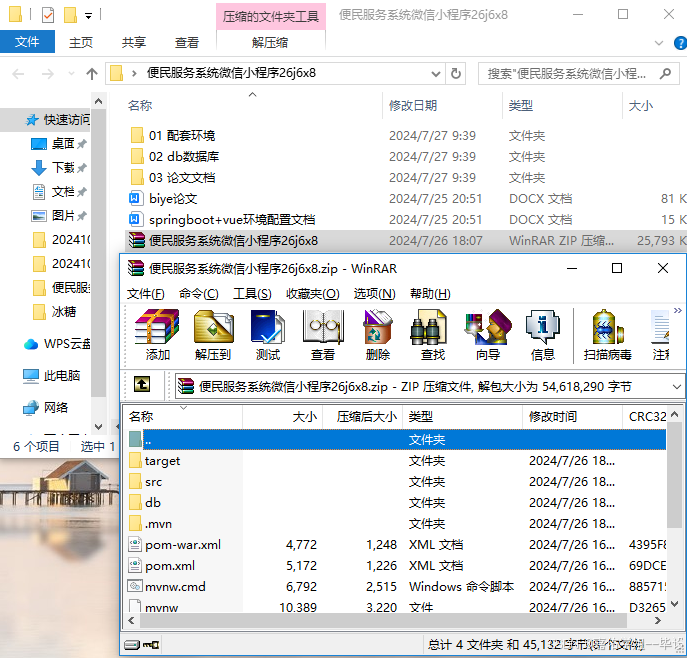Click the Explorer search box
The image size is (687, 658).
(578, 74)
